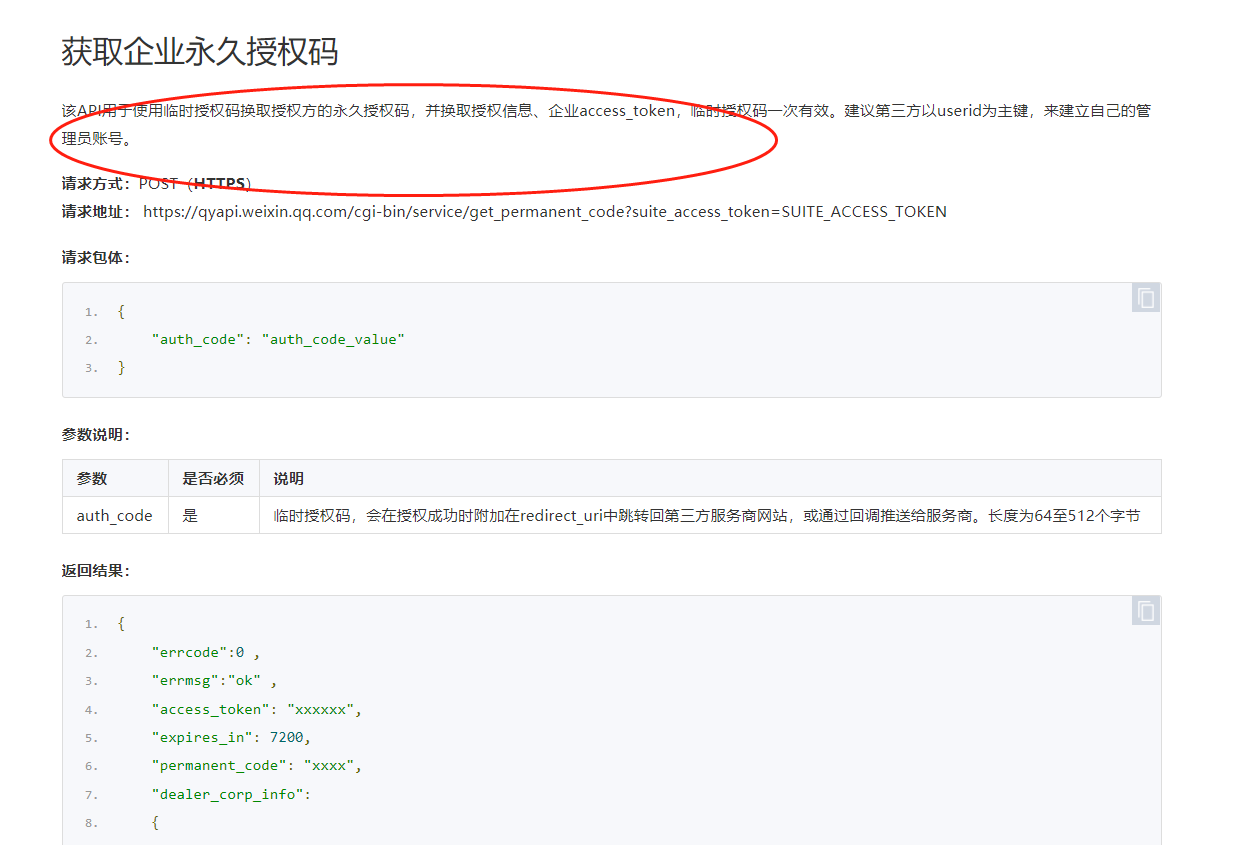Screen dimensions: 1250x845
Task: Click the 参数说明 label
Action: click(96, 434)
